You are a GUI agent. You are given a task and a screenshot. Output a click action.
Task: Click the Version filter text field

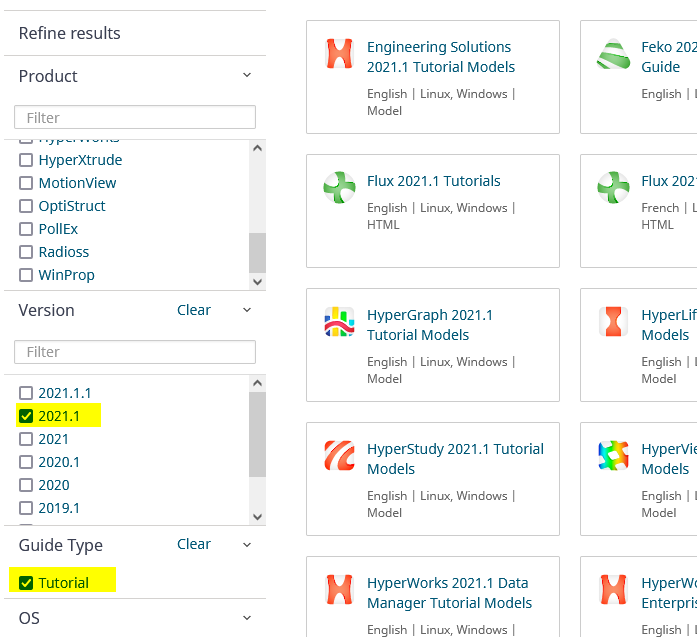pos(135,352)
